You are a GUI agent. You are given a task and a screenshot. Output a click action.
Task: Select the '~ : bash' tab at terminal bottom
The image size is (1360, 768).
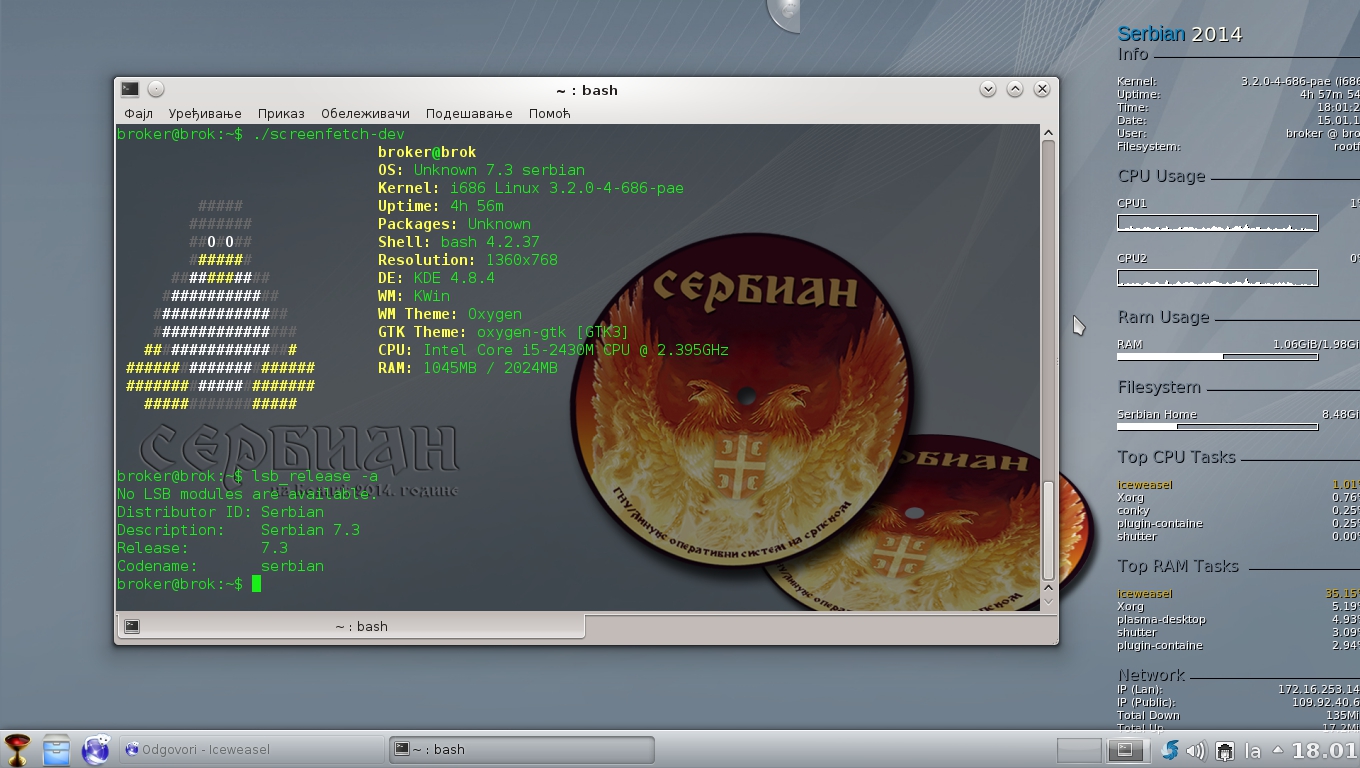pos(351,626)
